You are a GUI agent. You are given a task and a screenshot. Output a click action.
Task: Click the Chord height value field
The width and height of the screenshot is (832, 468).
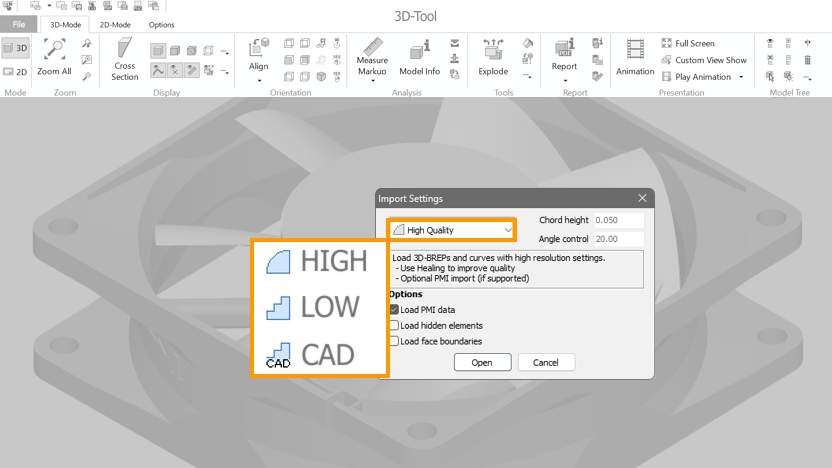[x=618, y=220]
